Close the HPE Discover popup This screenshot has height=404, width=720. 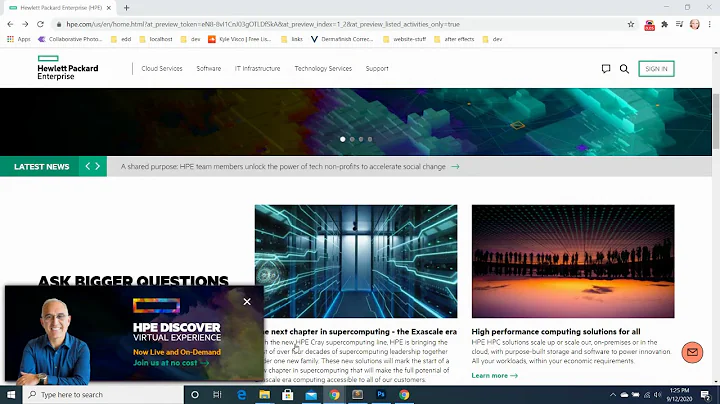[x=247, y=302]
